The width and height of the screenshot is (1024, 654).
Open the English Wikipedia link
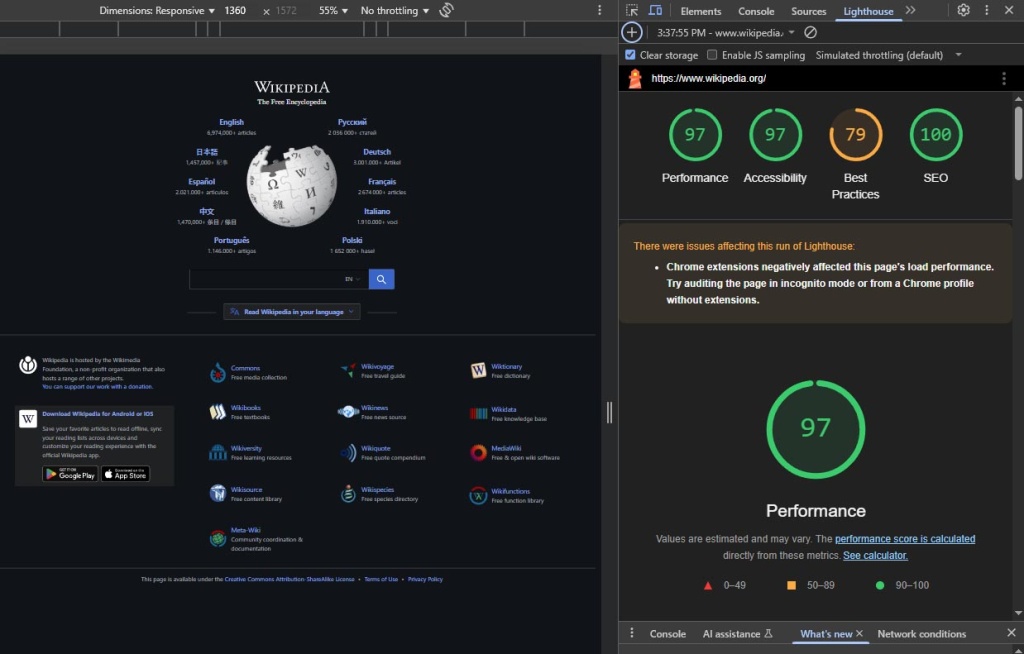[231, 122]
